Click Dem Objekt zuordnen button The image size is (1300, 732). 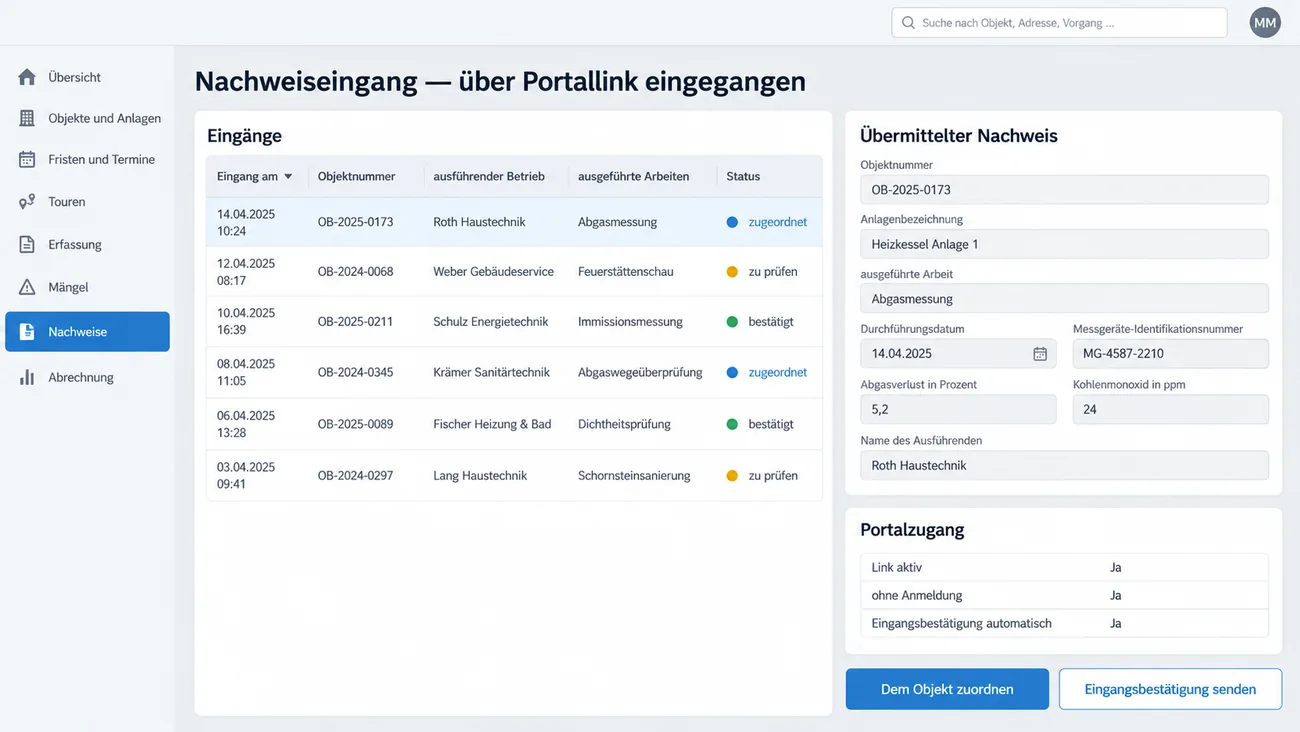(947, 689)
